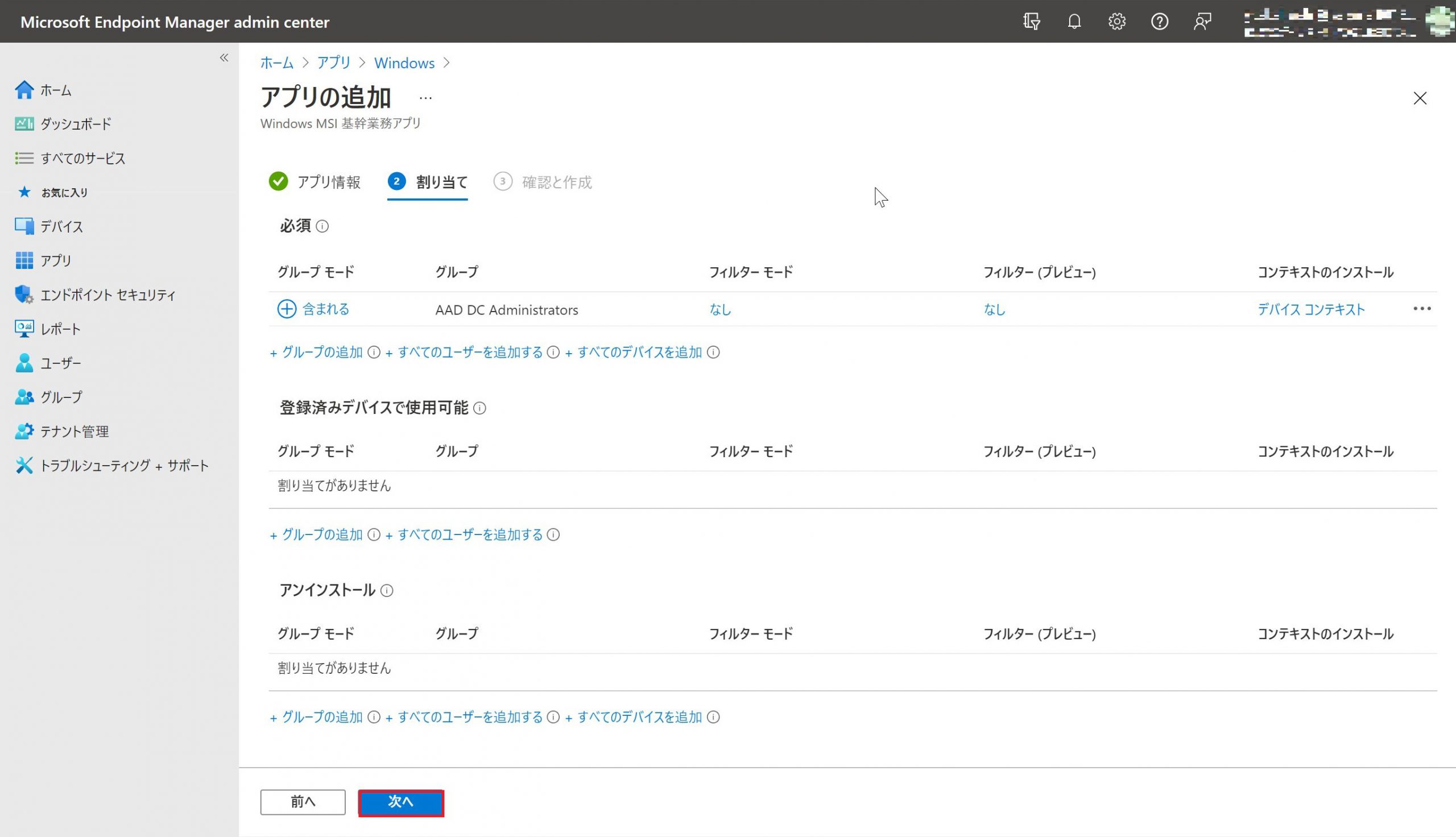The height and width of the screenshot is (837, 1456).
Task: Navigate to Windows in the breadcrumb
Action: point(404,63)
